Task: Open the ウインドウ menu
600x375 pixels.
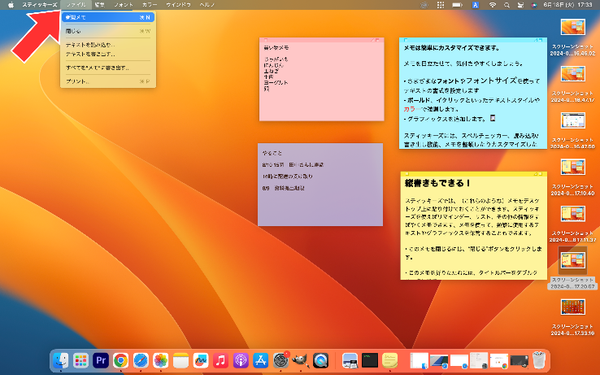Action: coord(178,5)
